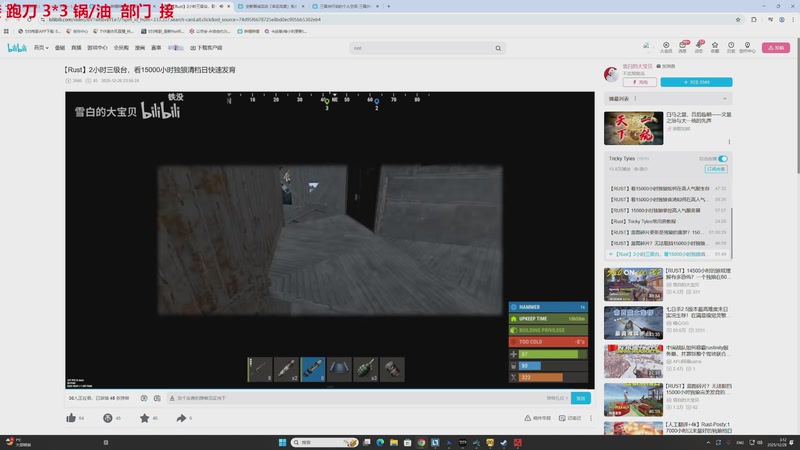Open the 动态 feed icon

pos(698,47)
